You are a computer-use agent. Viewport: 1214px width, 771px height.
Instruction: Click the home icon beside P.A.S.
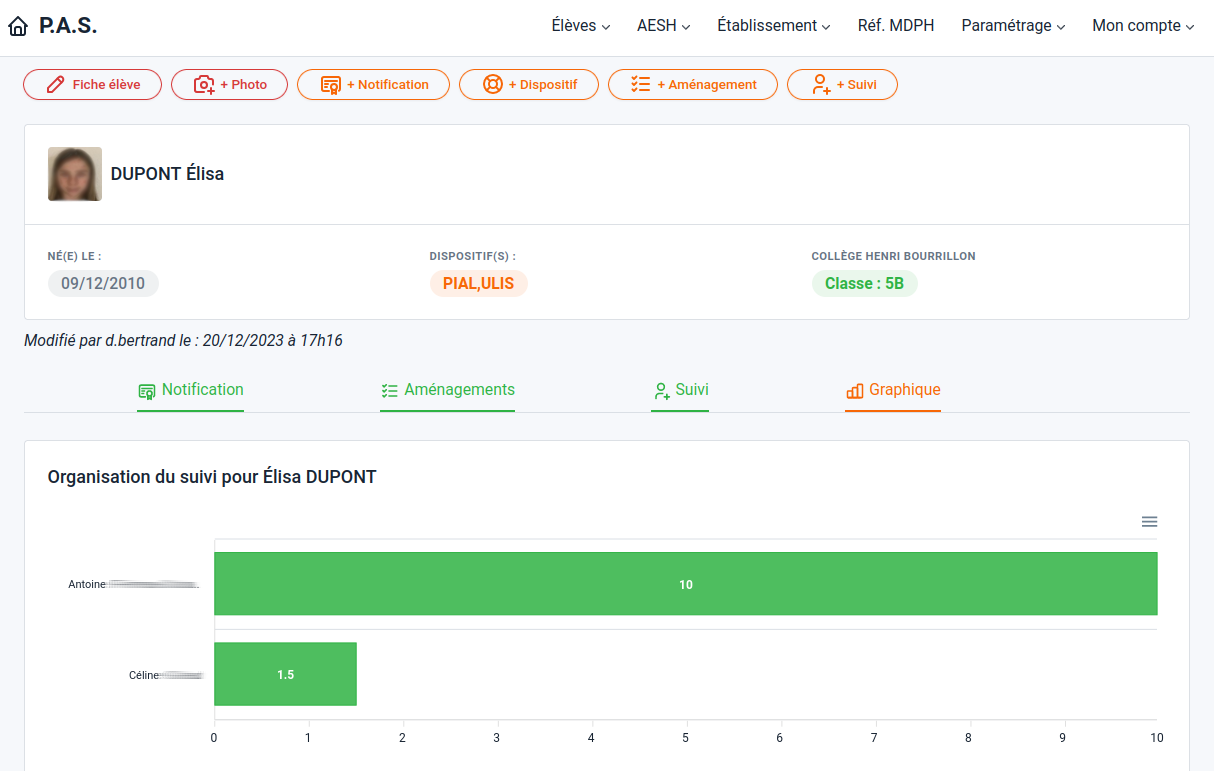(18, 27)
